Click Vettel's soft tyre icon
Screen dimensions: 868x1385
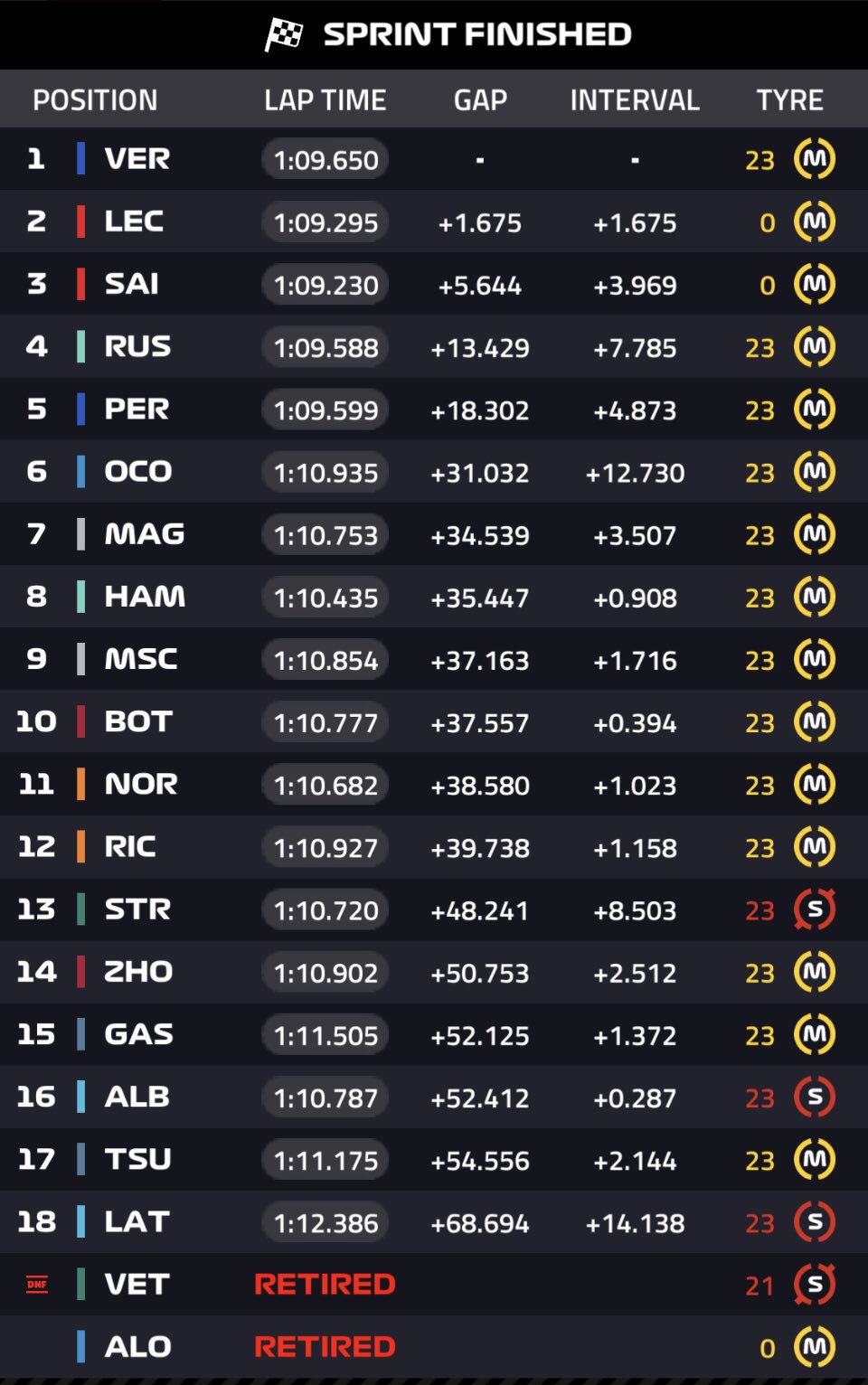(815, 1285)
